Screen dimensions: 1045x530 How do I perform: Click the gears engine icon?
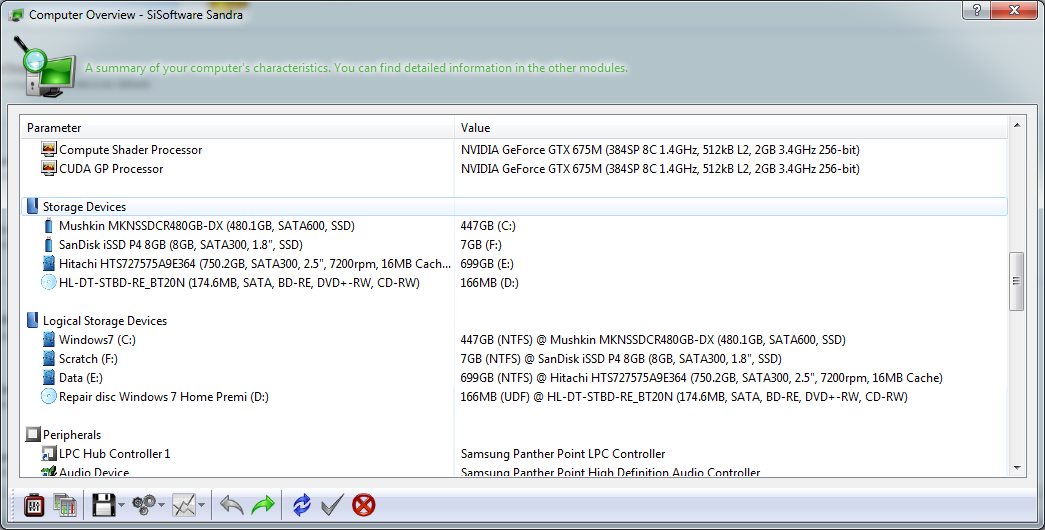143,505
